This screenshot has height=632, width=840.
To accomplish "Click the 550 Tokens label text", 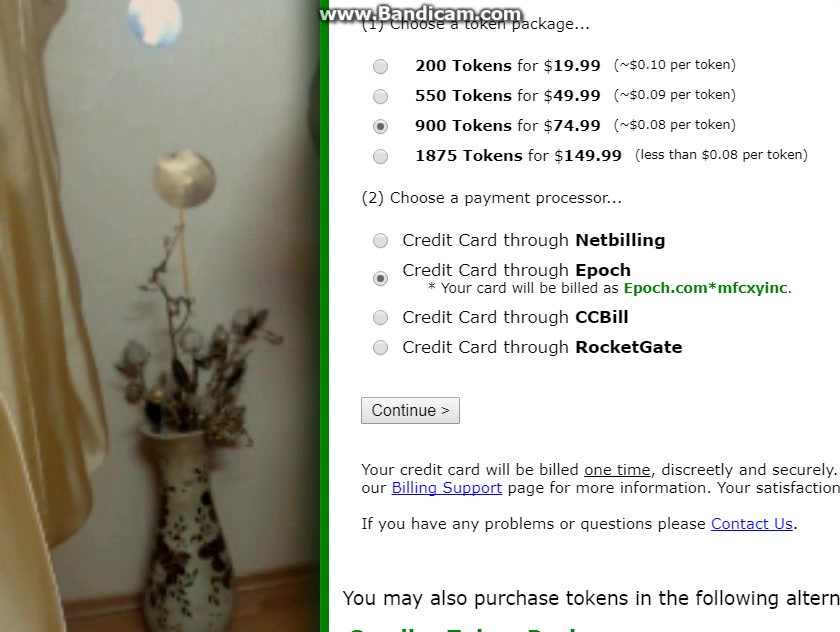I will [x=463, y=95].
